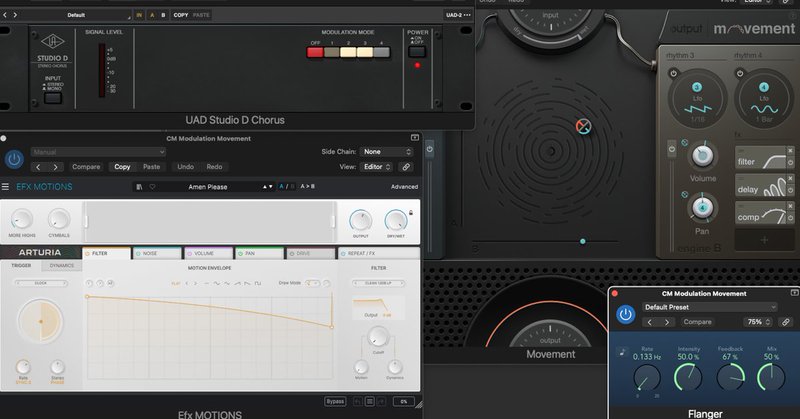
Task: Click the Flanger Feedback knob
Action: click(730, 378)
